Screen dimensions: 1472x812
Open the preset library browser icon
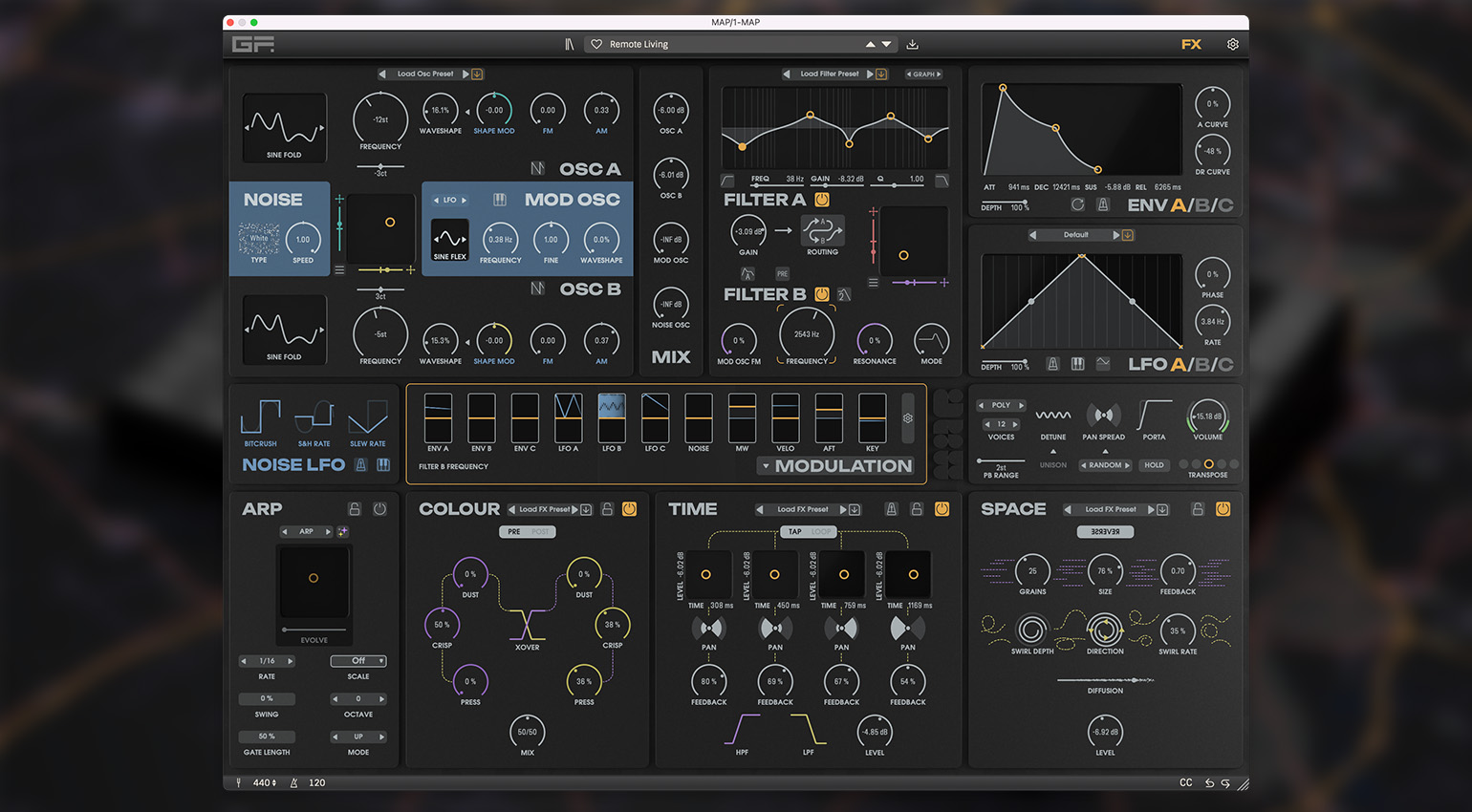click(x=570, y=44)
